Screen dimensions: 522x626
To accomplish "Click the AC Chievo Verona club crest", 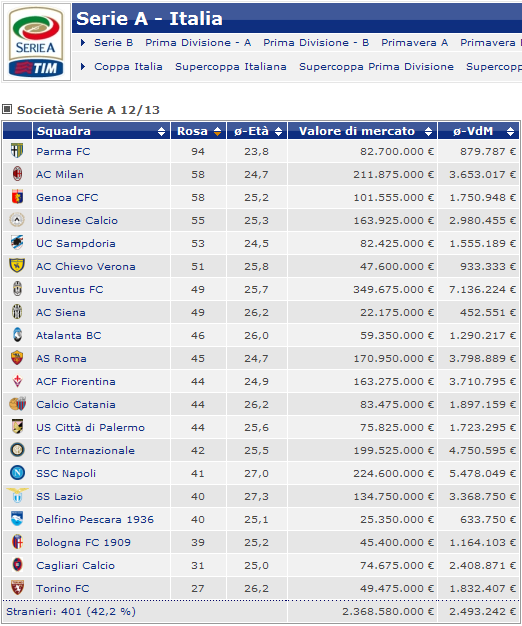I will click(17, 265).
